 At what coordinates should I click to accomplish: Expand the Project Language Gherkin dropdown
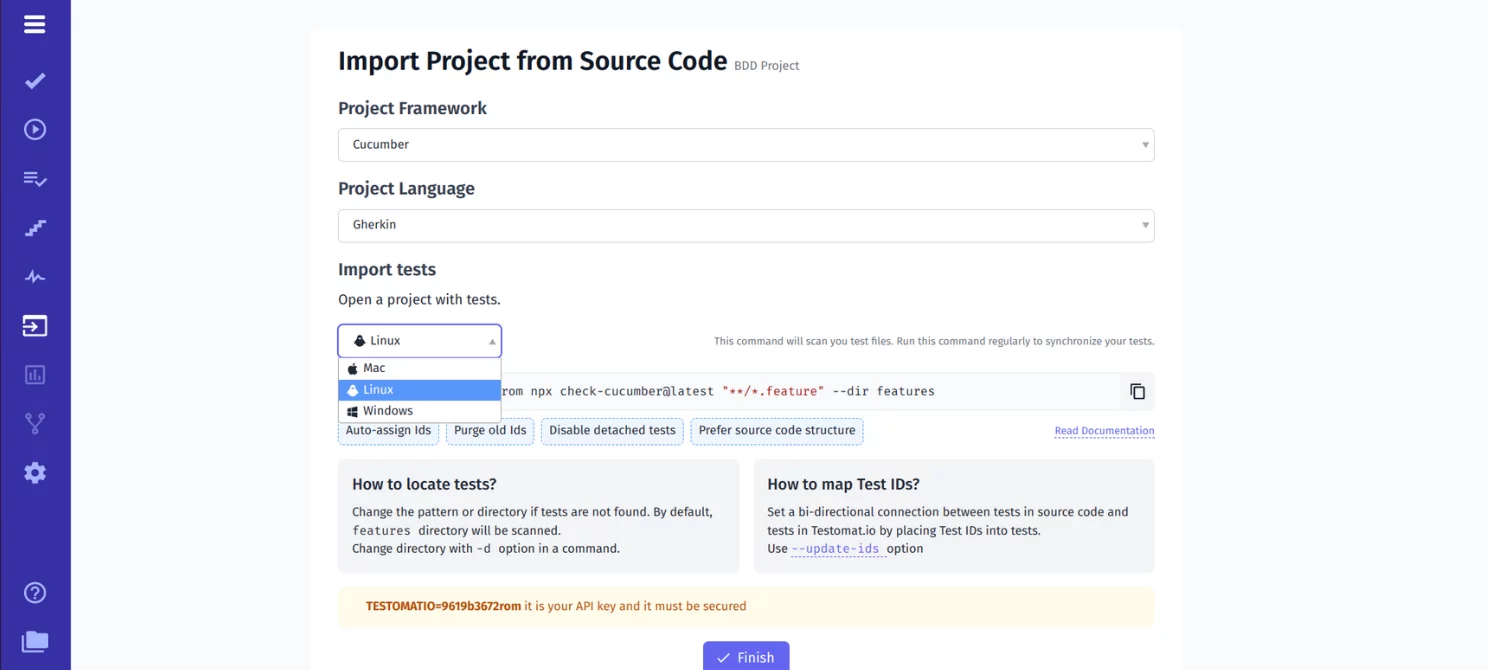click(x=745, y=225)
